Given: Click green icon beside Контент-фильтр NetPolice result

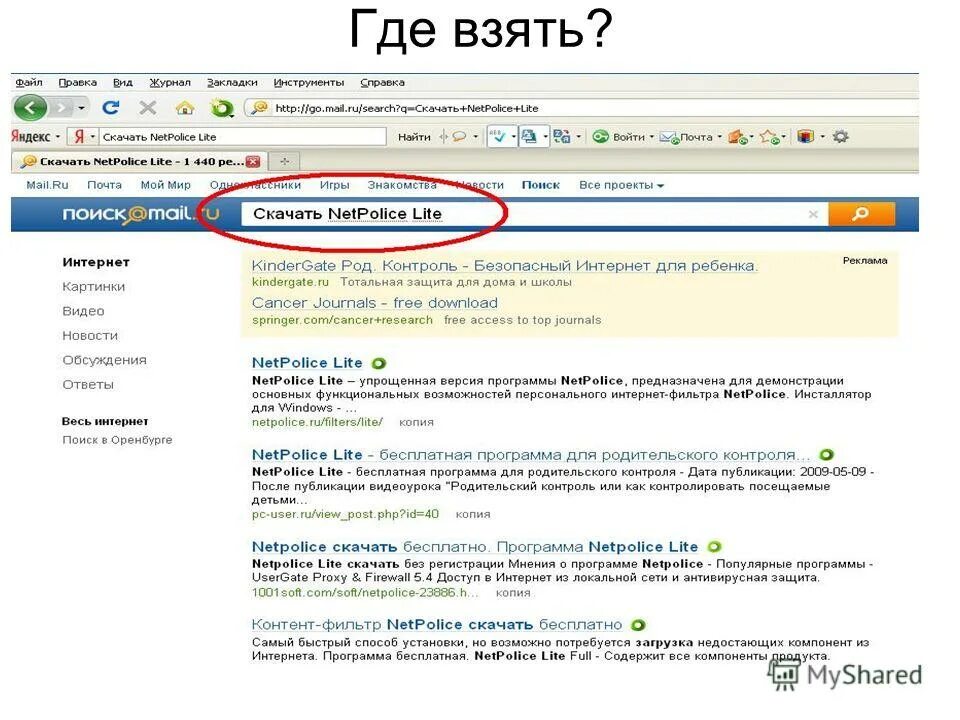Looking at the screenshot, I should point(639,625).
